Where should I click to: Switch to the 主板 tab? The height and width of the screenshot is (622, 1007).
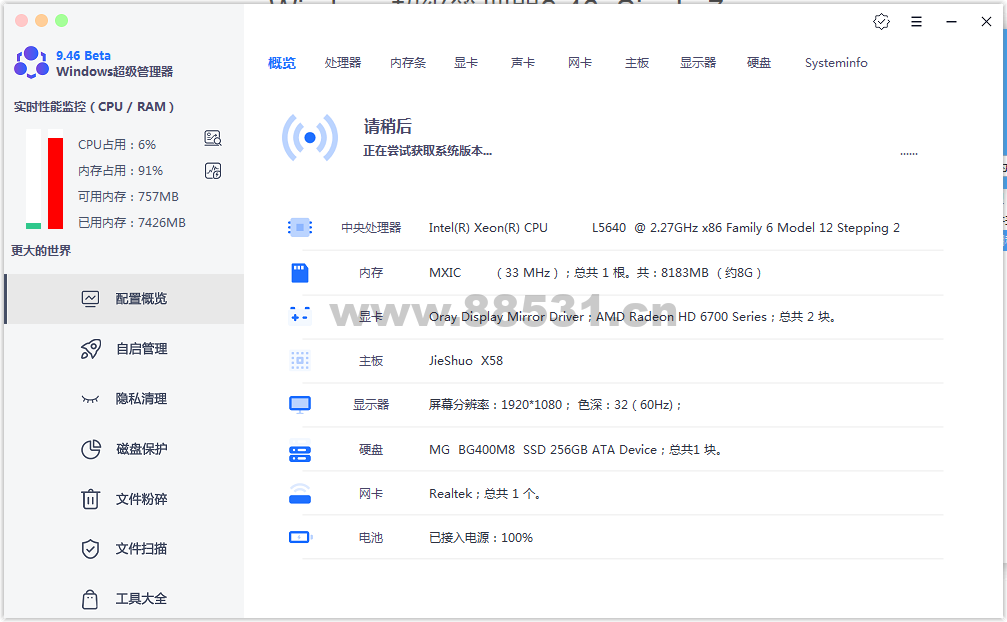click(x=637, y=63)
